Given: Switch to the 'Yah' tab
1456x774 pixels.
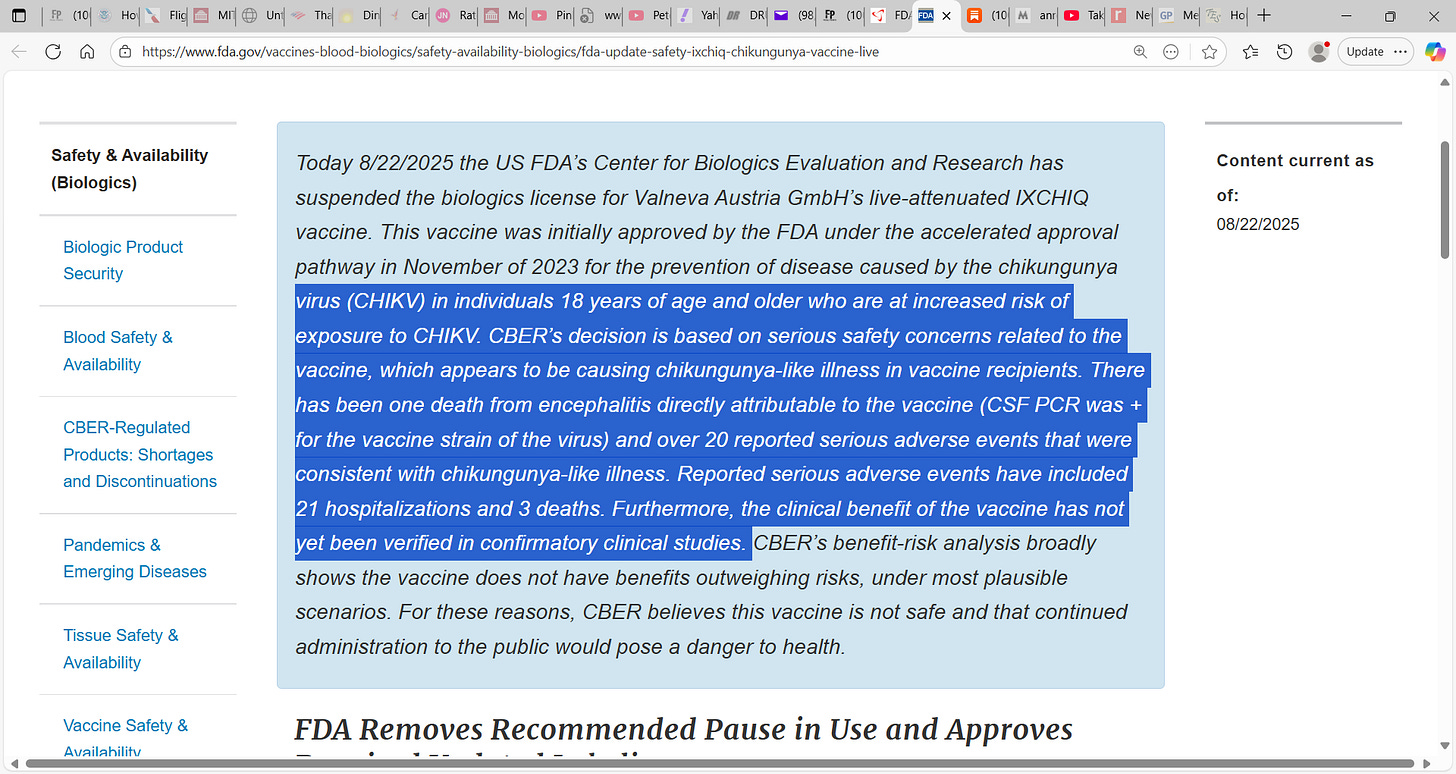Looking at the screenshot, I should pos(697,16).
